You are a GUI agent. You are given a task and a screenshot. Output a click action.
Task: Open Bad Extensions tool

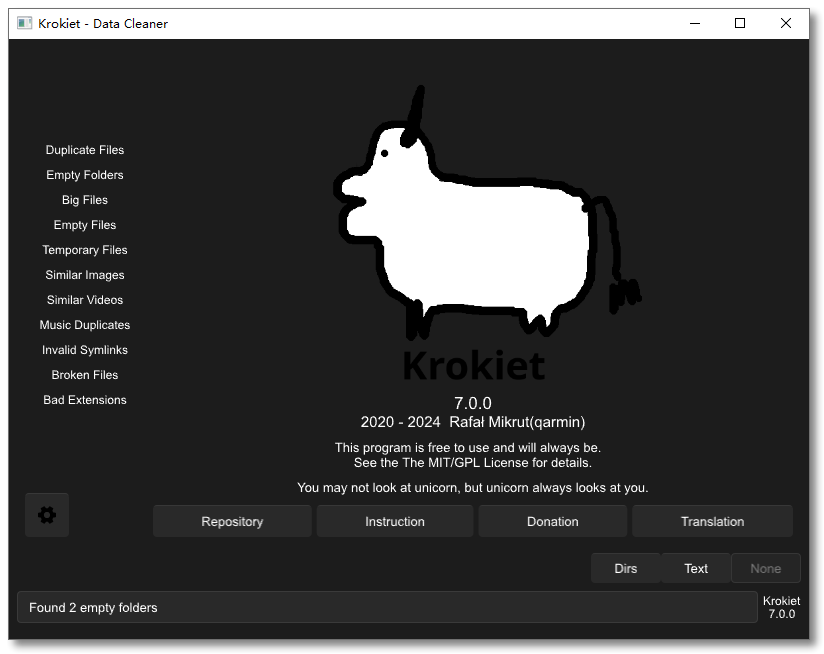[85, 400]
